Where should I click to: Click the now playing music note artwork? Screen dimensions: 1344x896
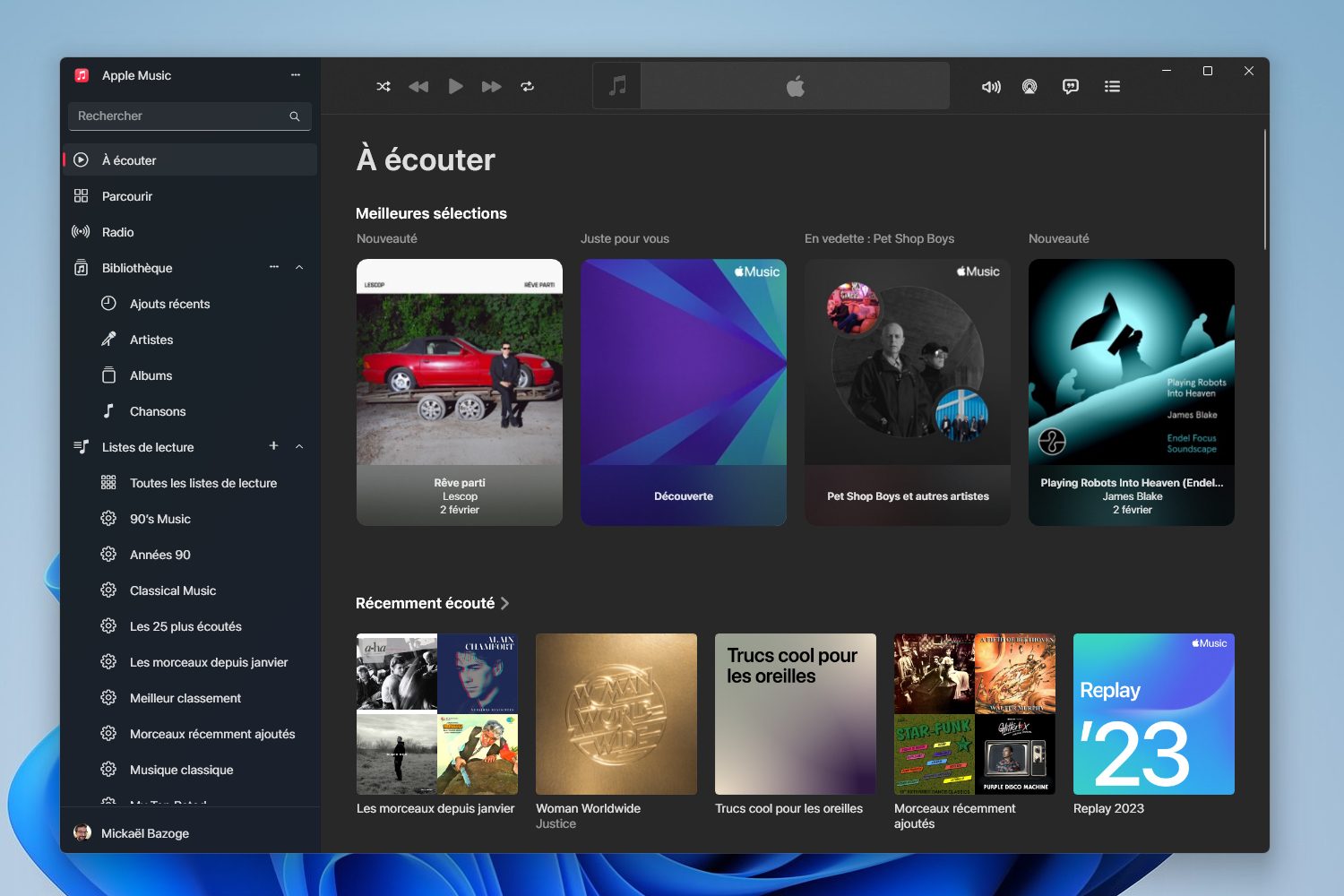(x=617, y=86)
